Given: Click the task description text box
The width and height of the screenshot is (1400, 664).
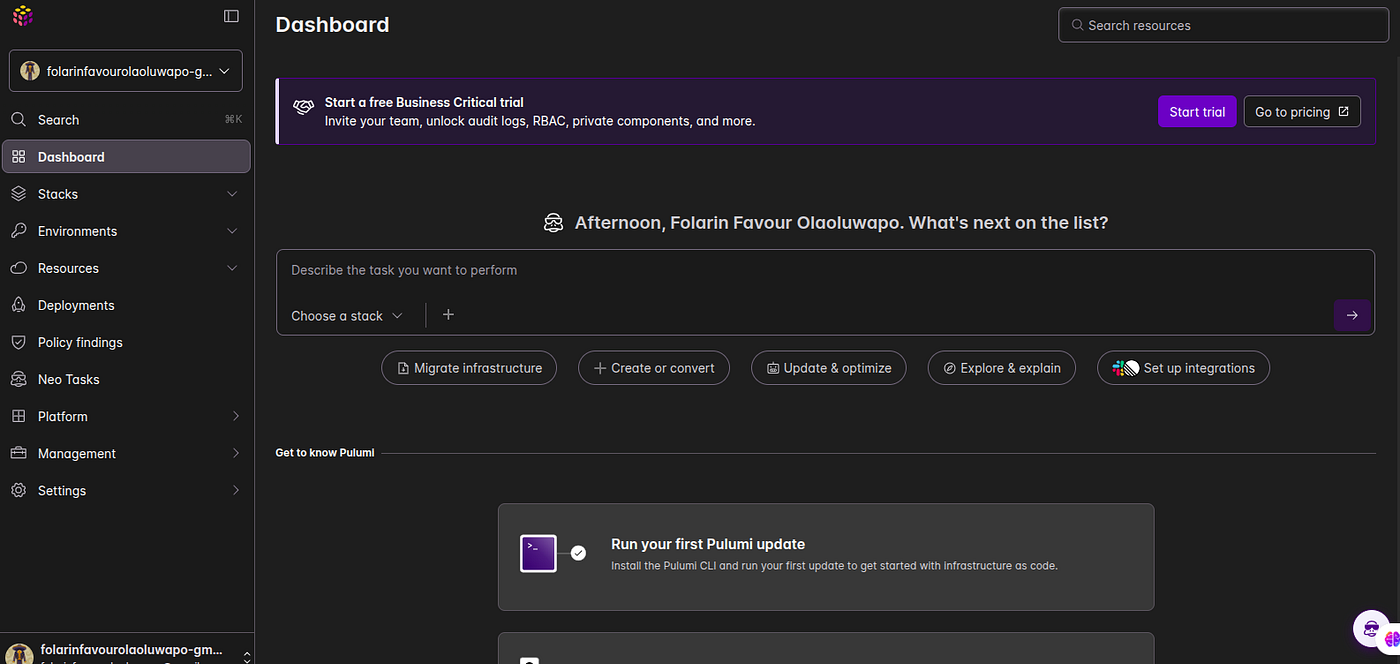Looking at the screenshot, I should pyautogui.click(x=825, y=271).
